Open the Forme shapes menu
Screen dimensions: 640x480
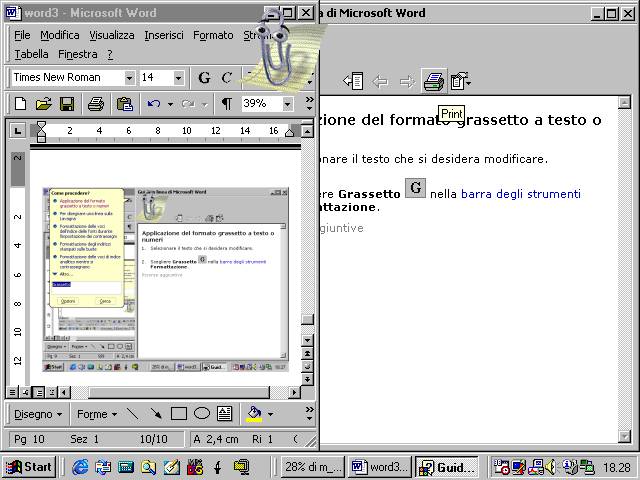click(97, 414)
